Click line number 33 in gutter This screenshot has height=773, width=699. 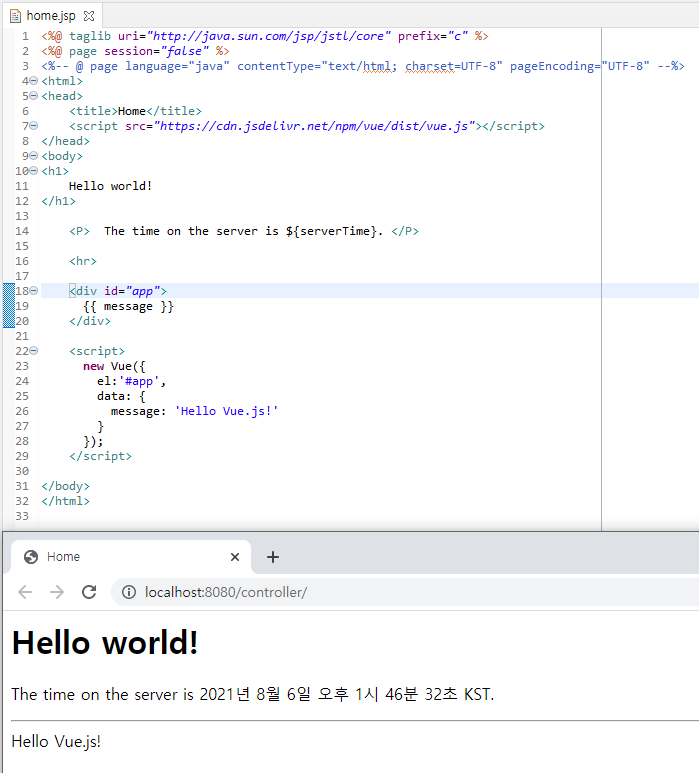pos(22,516)
